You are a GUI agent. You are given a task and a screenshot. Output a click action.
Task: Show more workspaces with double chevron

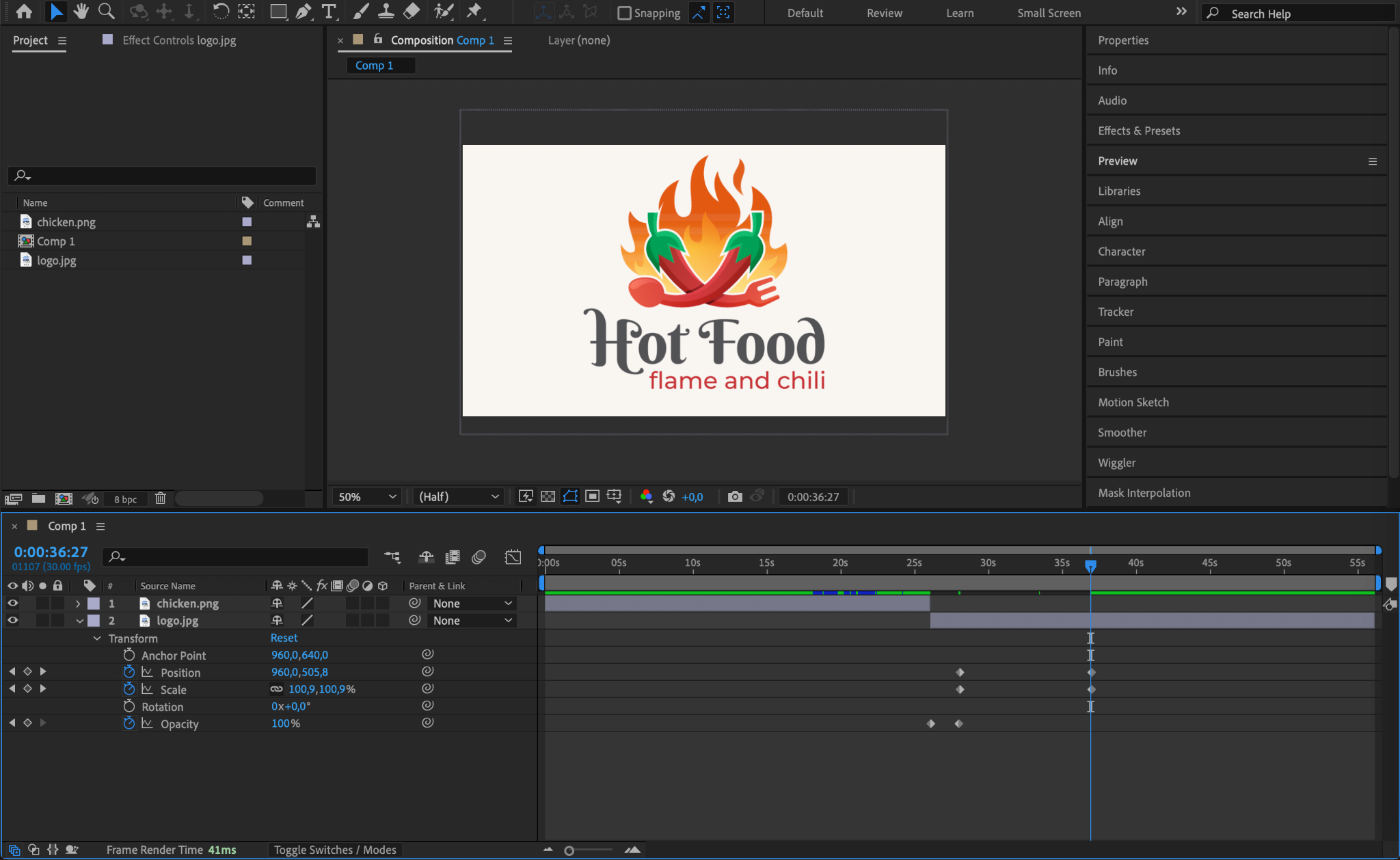(1181, 12)
